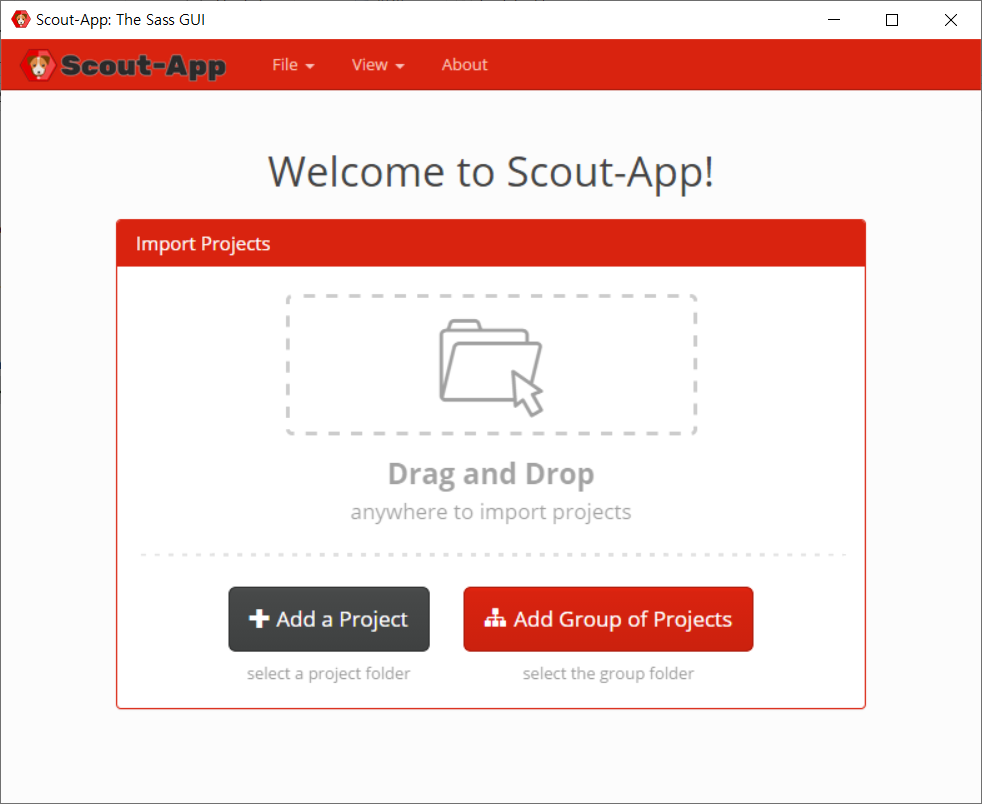Click the Import Projects panel header
The width and height of the screenshot is (982, 804).
491,244
